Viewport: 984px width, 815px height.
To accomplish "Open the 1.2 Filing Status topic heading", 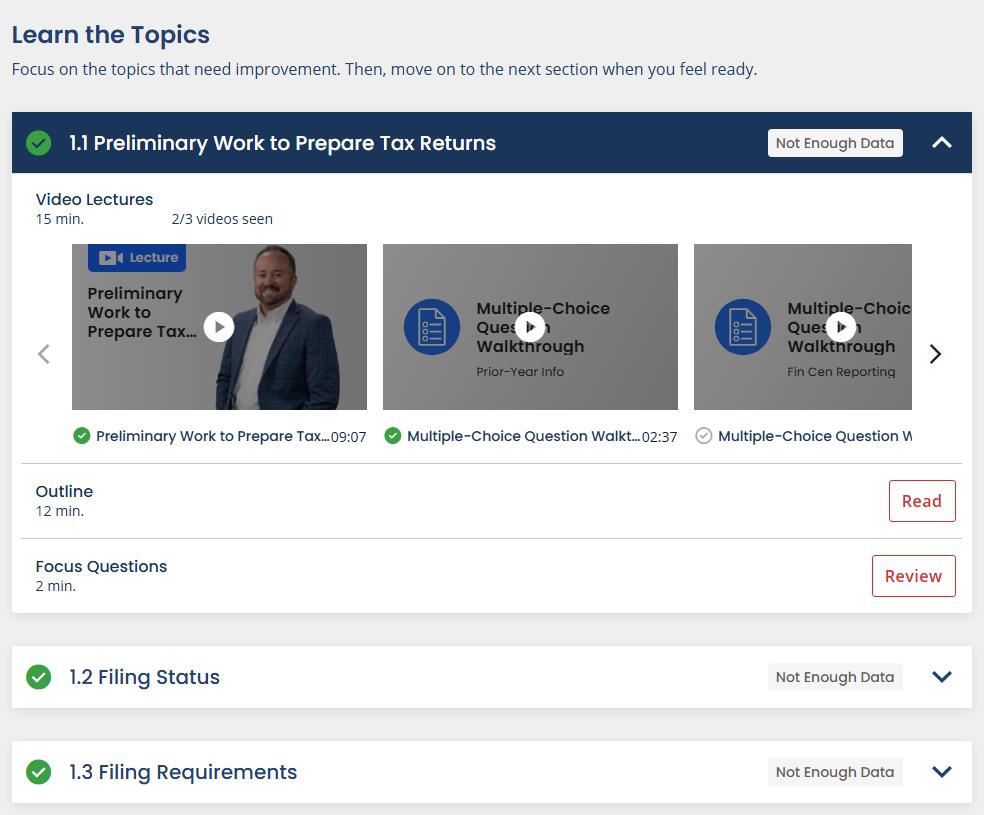I will (x=144, y=677).
